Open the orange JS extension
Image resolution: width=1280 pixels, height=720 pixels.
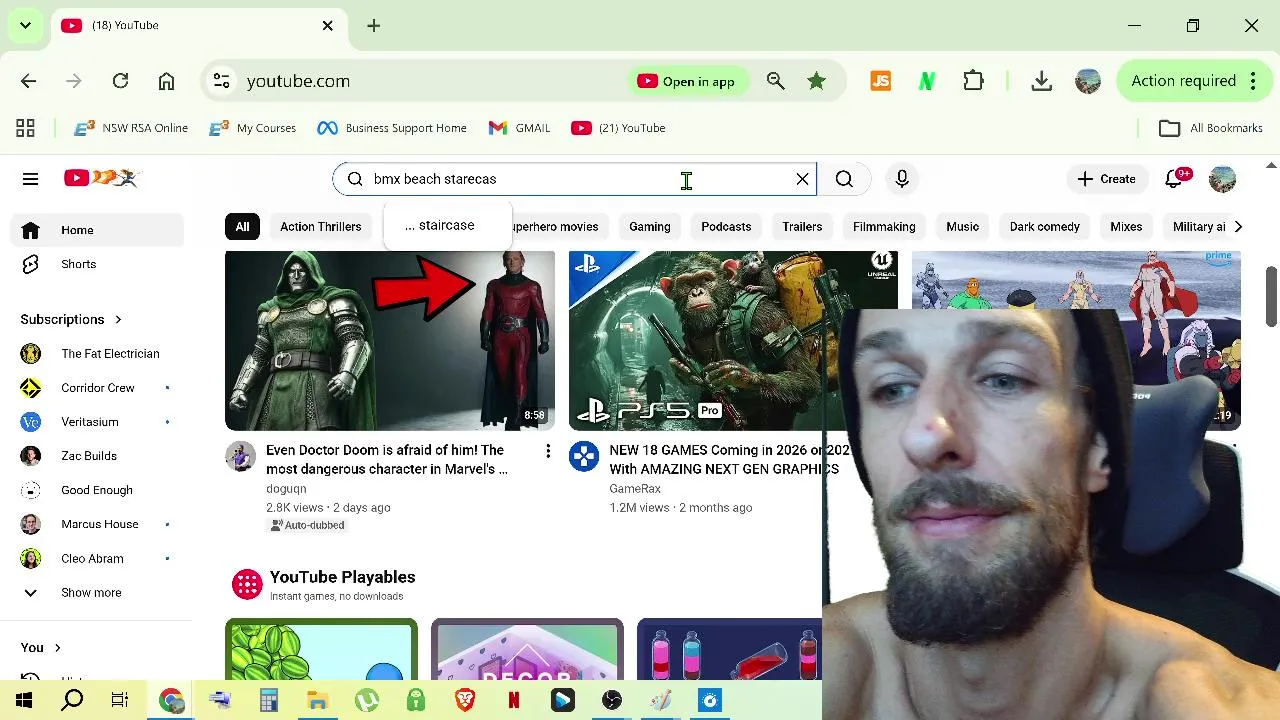881,81
